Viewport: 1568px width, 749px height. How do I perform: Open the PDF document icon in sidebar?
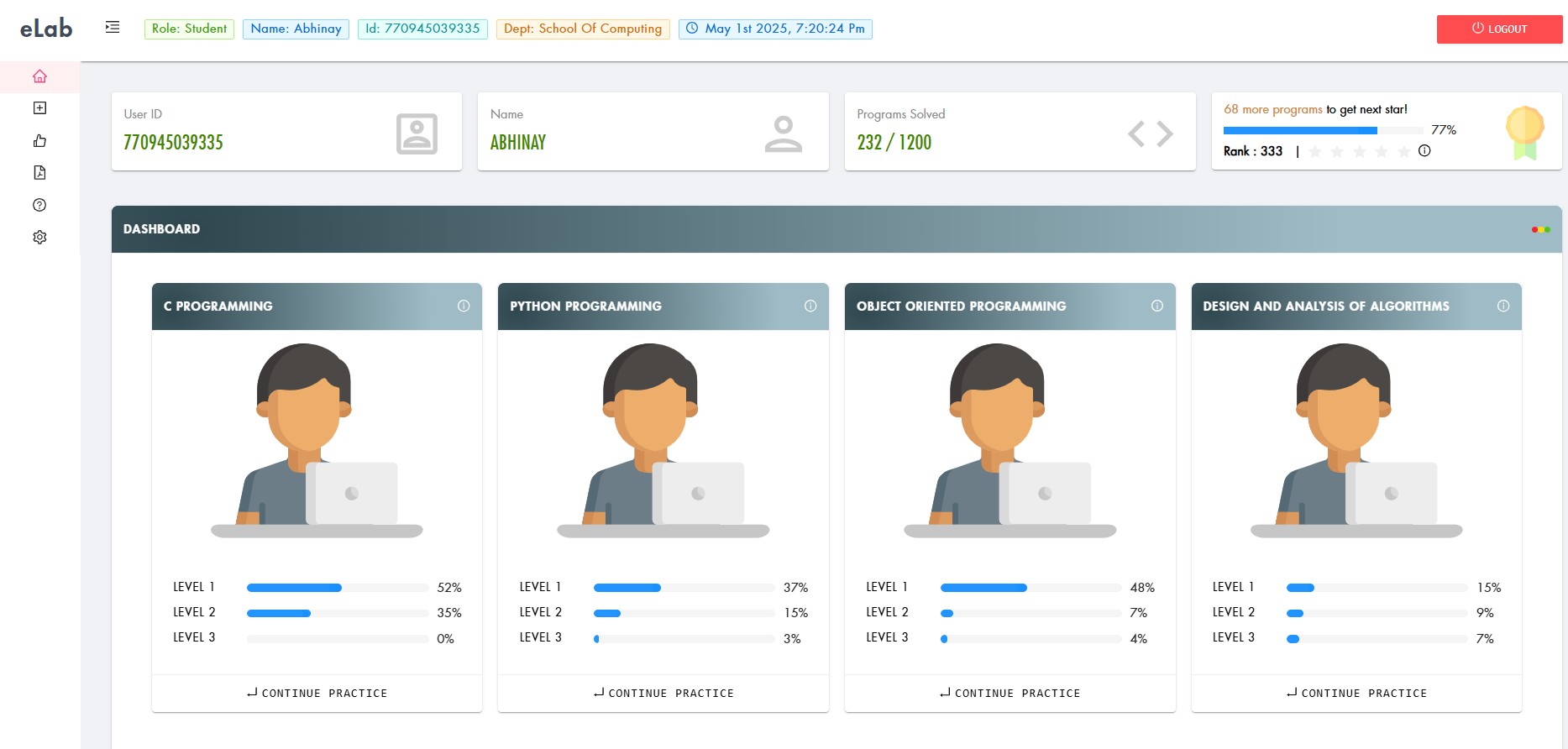click(39, 173)
